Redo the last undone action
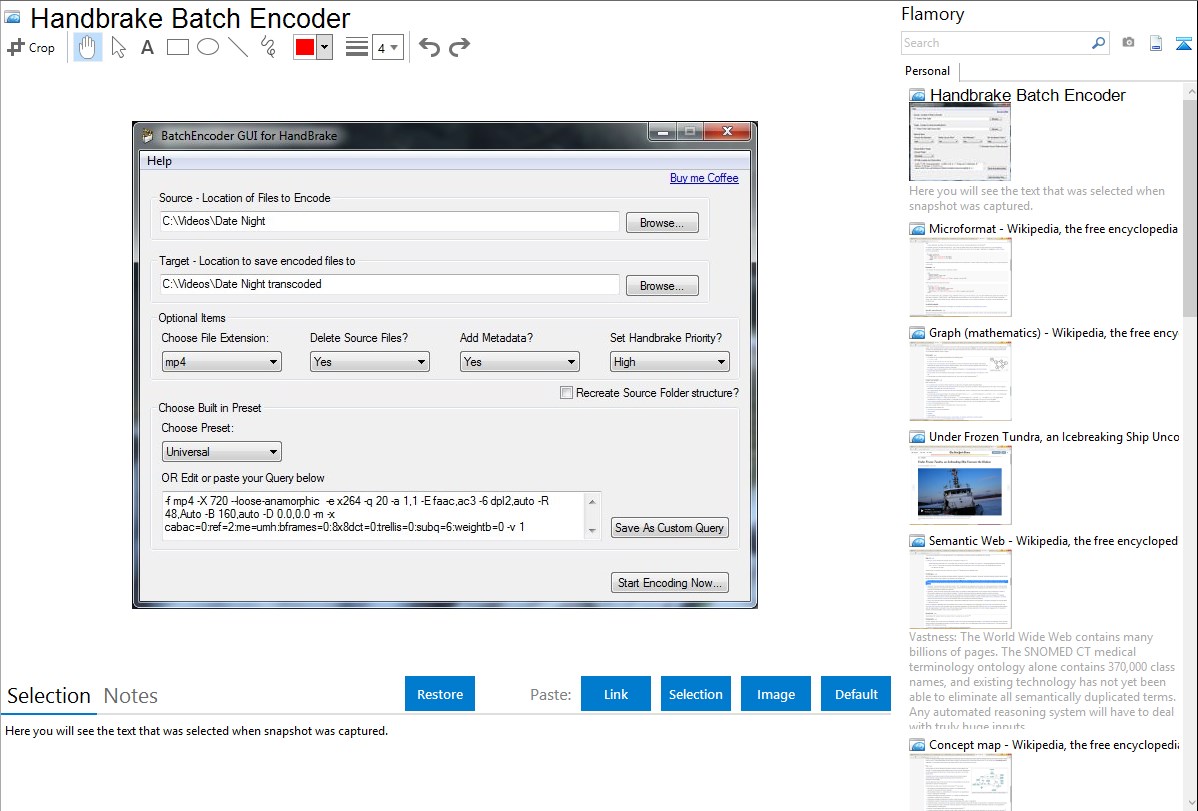This screenshot has width=1198, height=811. tap(459, 47)
